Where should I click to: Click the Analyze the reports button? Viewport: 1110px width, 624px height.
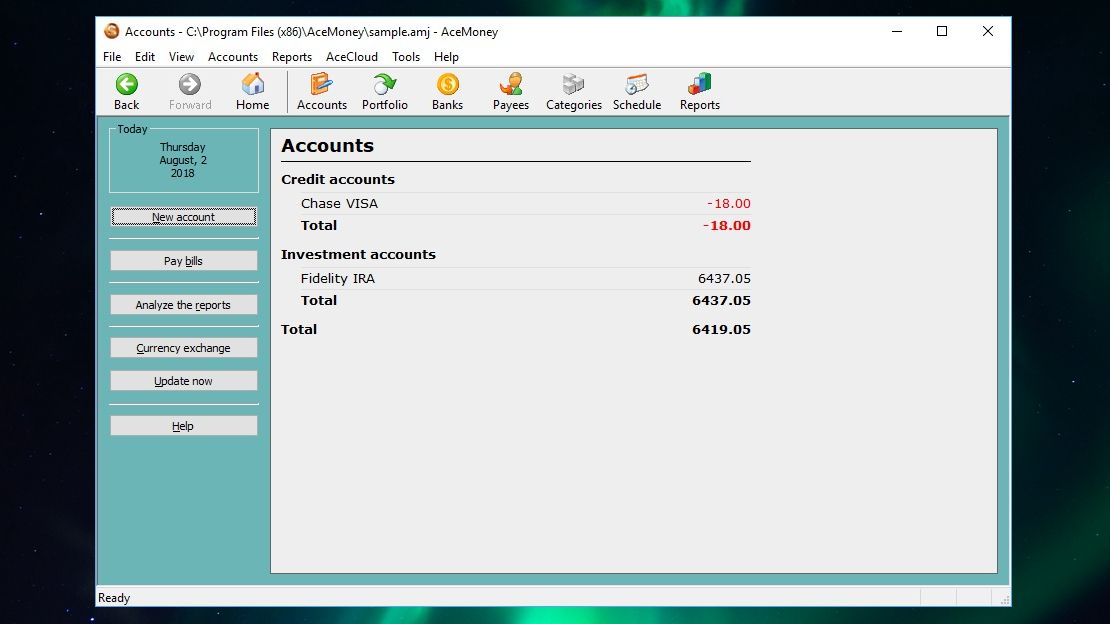tap(183, 305)
